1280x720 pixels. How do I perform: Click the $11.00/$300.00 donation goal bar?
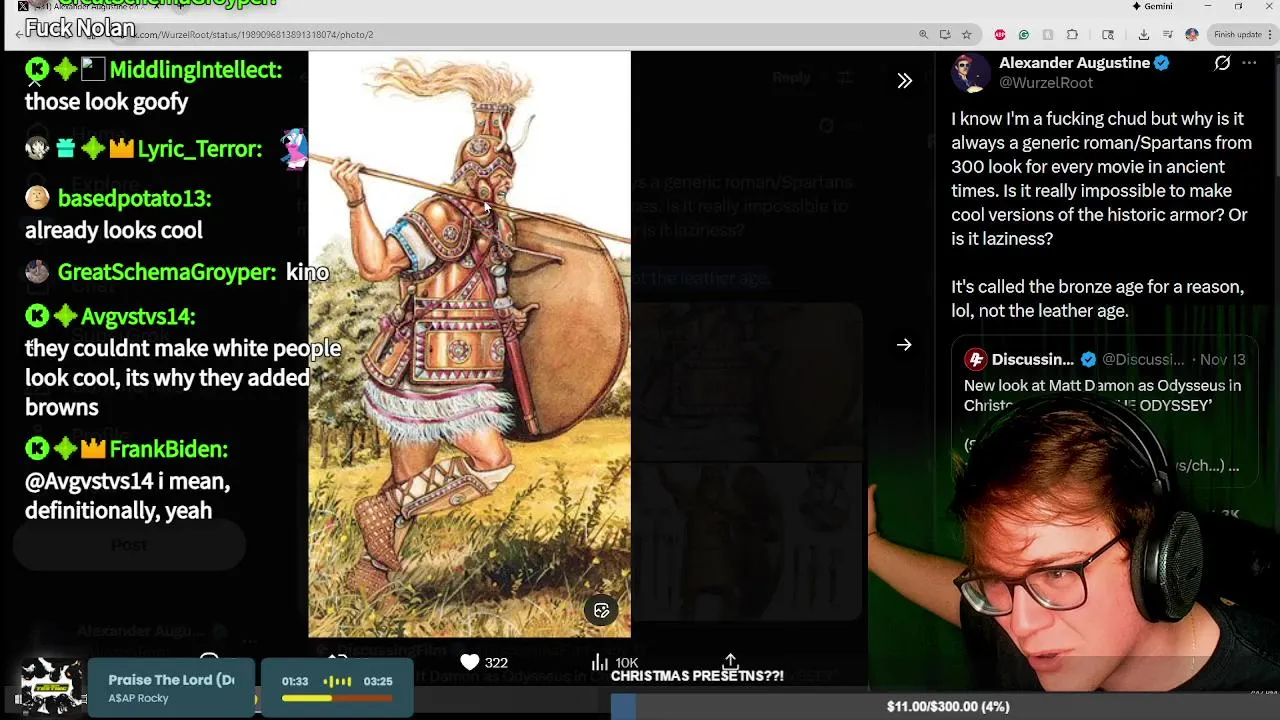pos(947,706)
